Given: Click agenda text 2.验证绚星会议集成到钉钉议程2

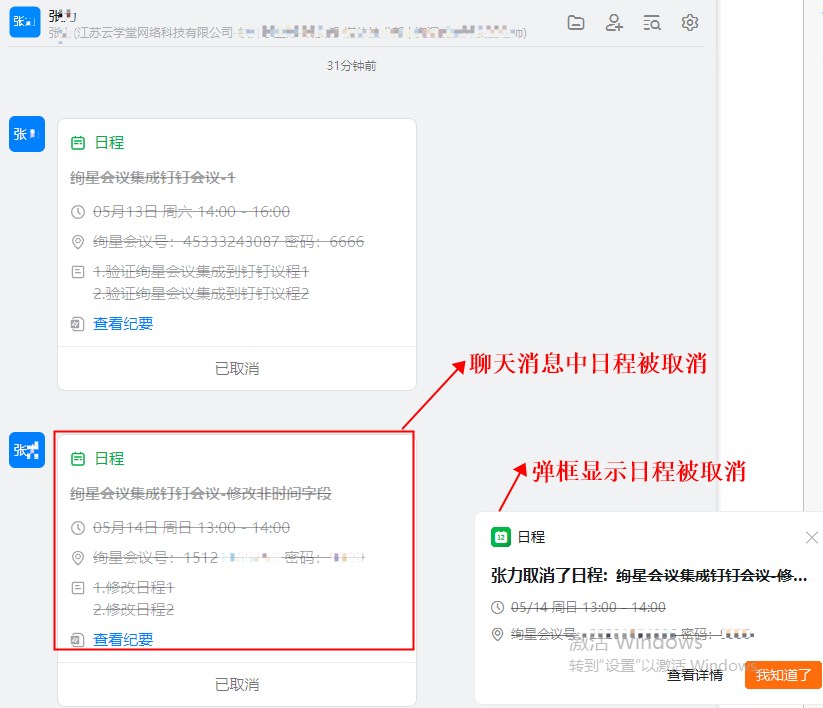Looking at the screenshot, I should click(x=201, y=294).
